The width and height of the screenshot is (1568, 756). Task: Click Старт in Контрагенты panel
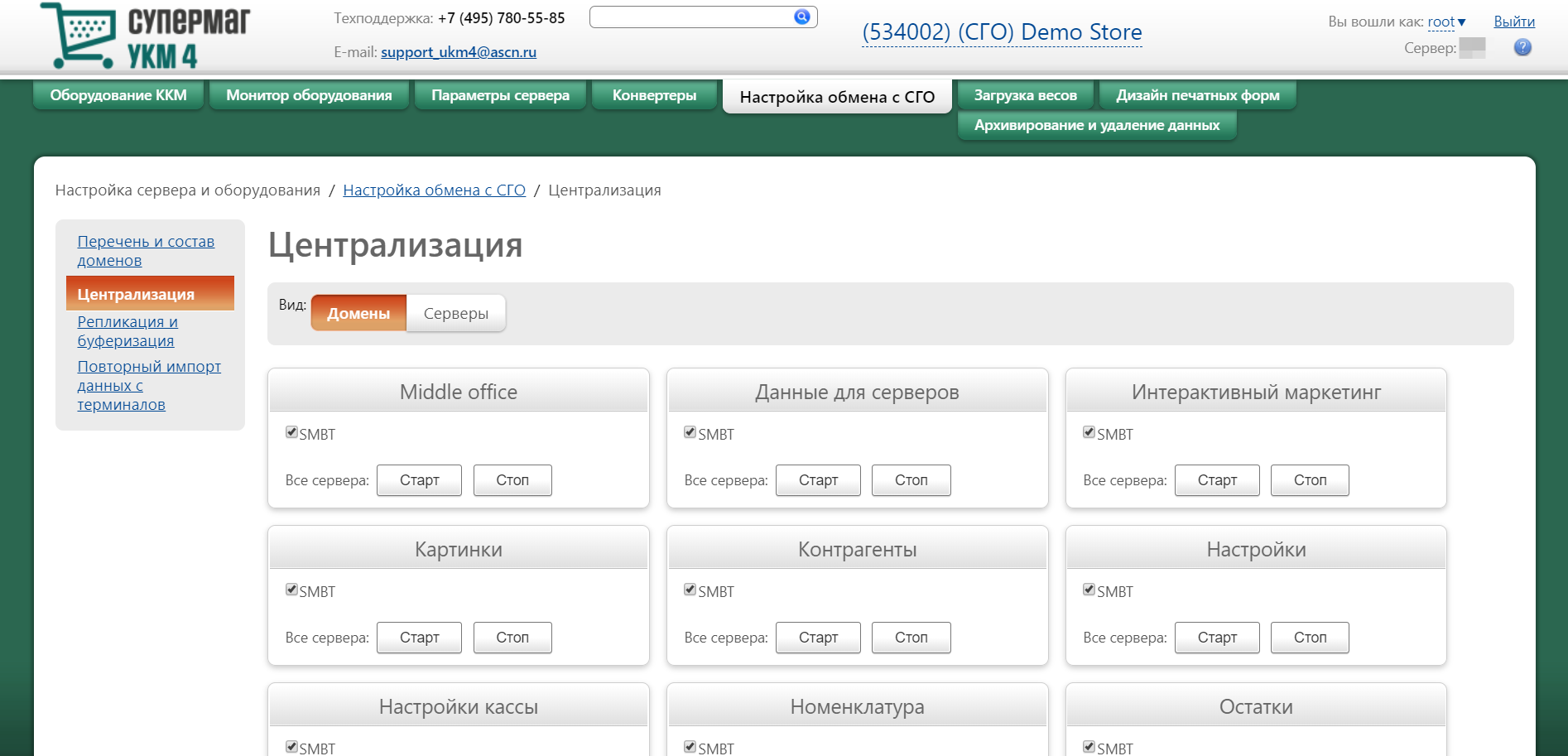click(818, 638)
